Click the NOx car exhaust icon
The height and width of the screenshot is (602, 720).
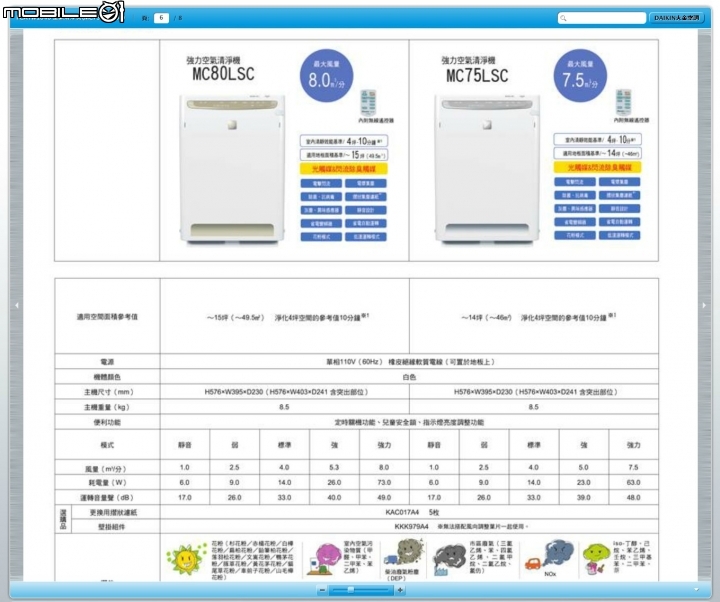point(549,555)
